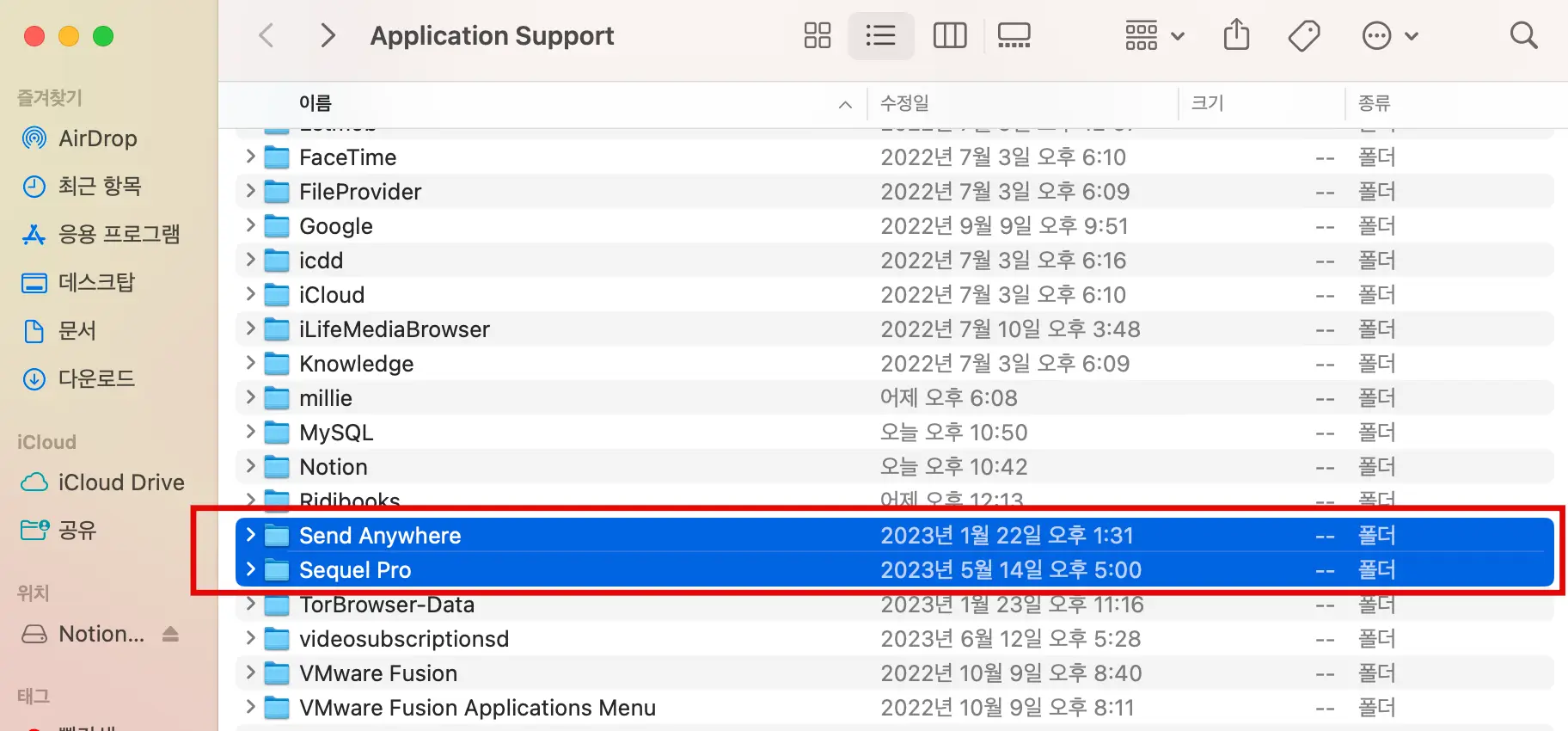This screenshot has height=731, width=1568.
Task: Select the Send Anywhere folder name
Action: [x=380, y=536]
